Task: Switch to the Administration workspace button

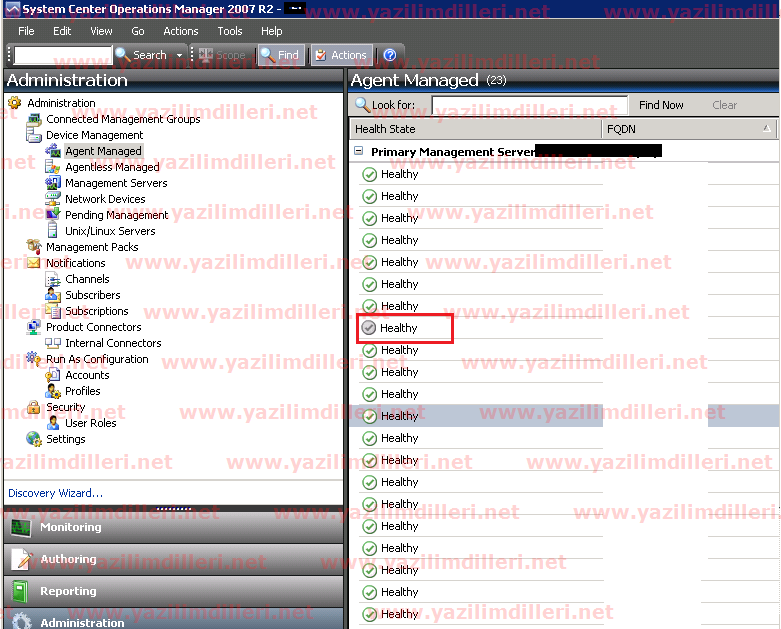Action: pos(173,619)
